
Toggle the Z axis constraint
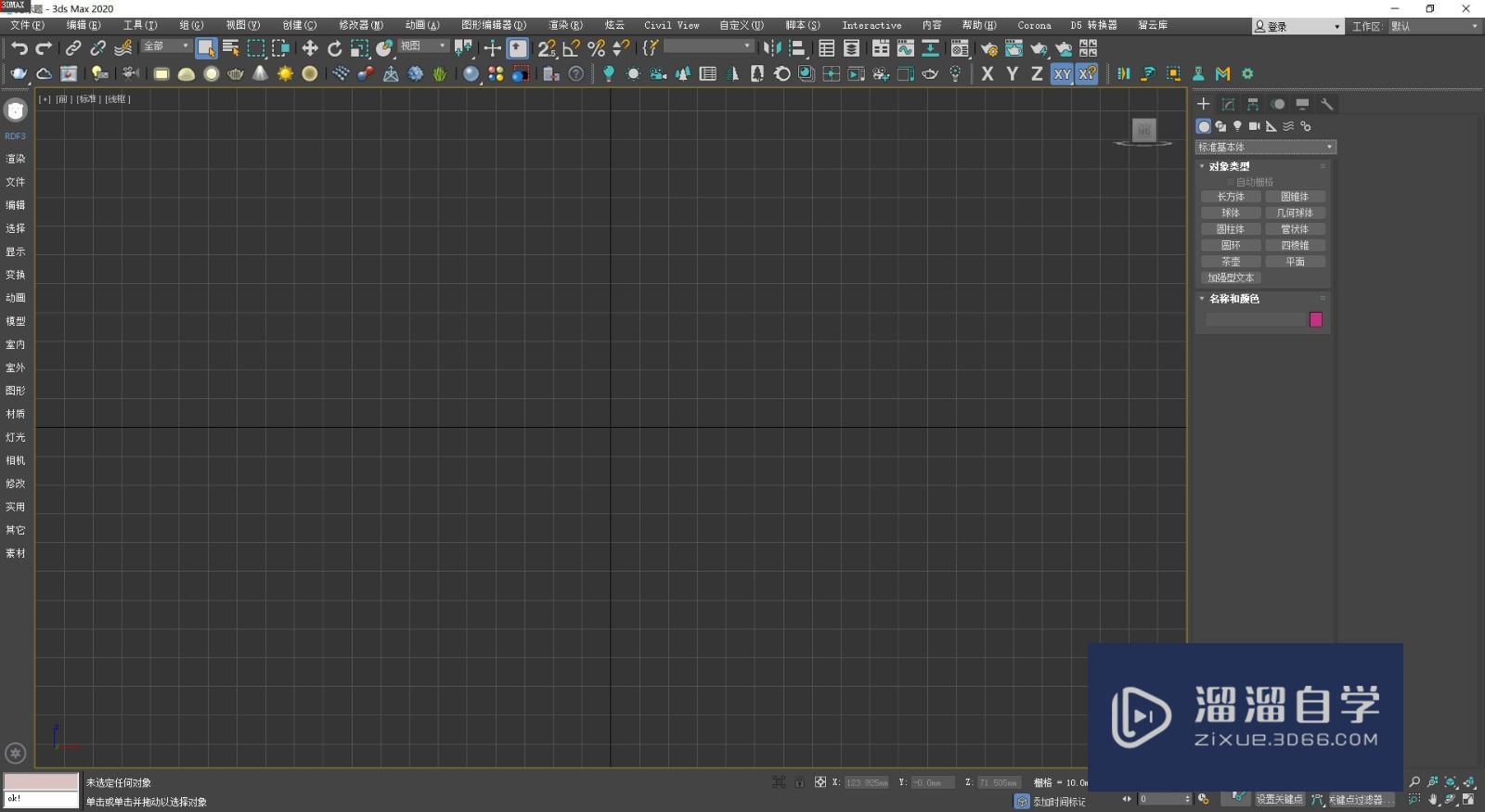(1037, 74)
